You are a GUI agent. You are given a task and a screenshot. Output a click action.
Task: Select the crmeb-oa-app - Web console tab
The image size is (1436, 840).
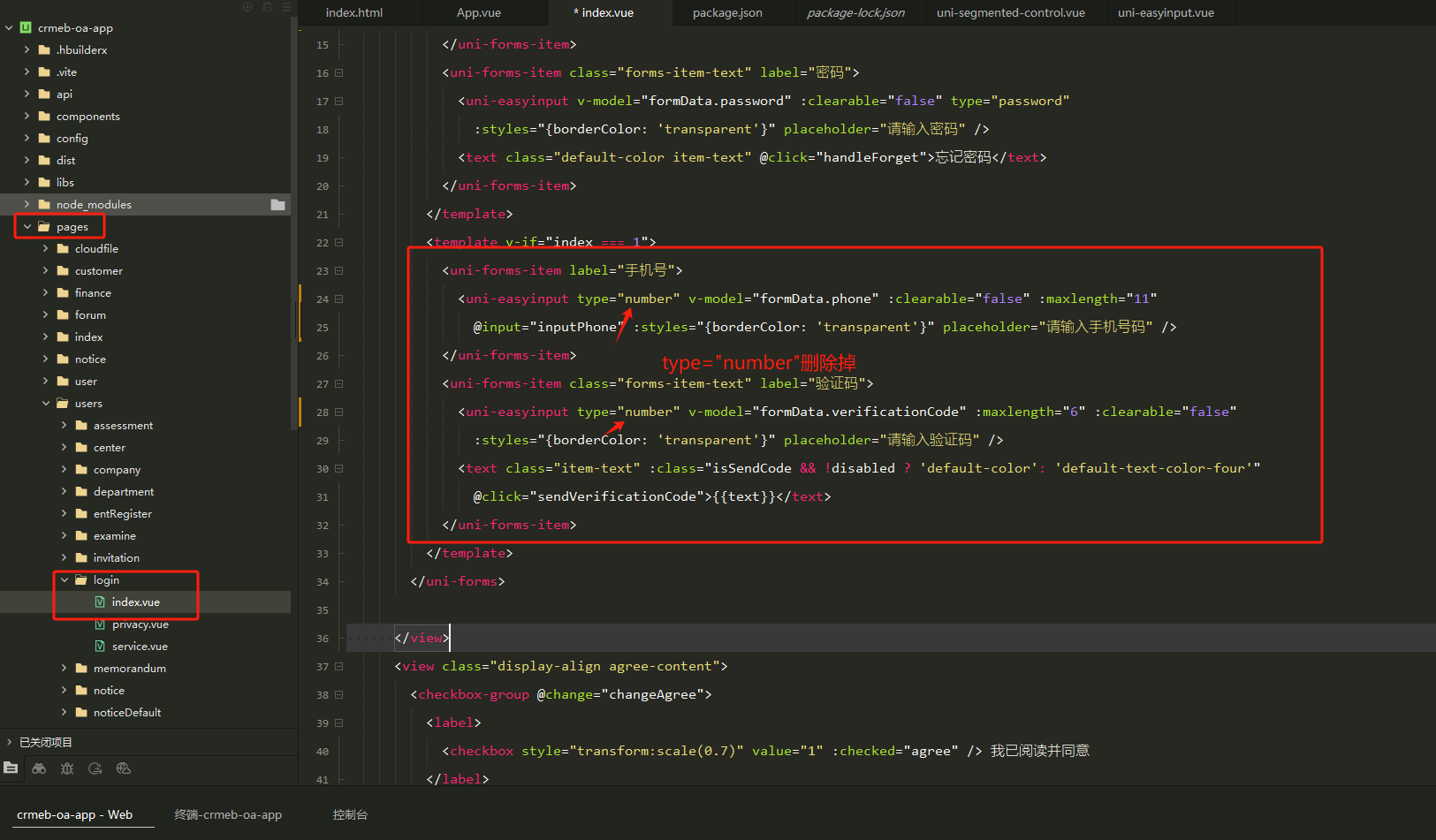pos(75,814)
